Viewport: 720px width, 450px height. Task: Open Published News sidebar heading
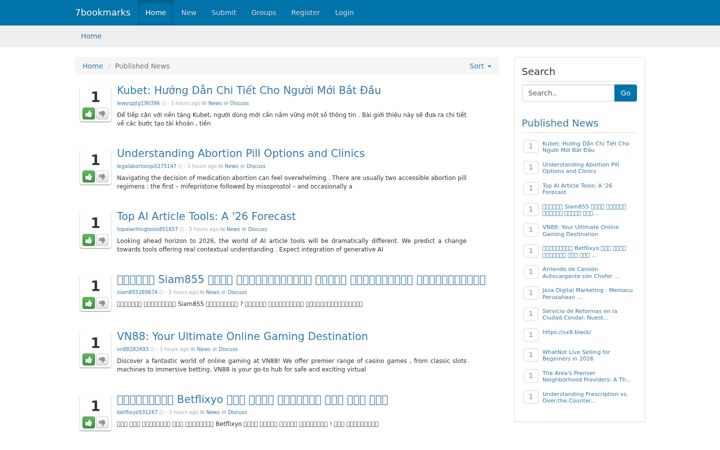click(x=560, y=123)
